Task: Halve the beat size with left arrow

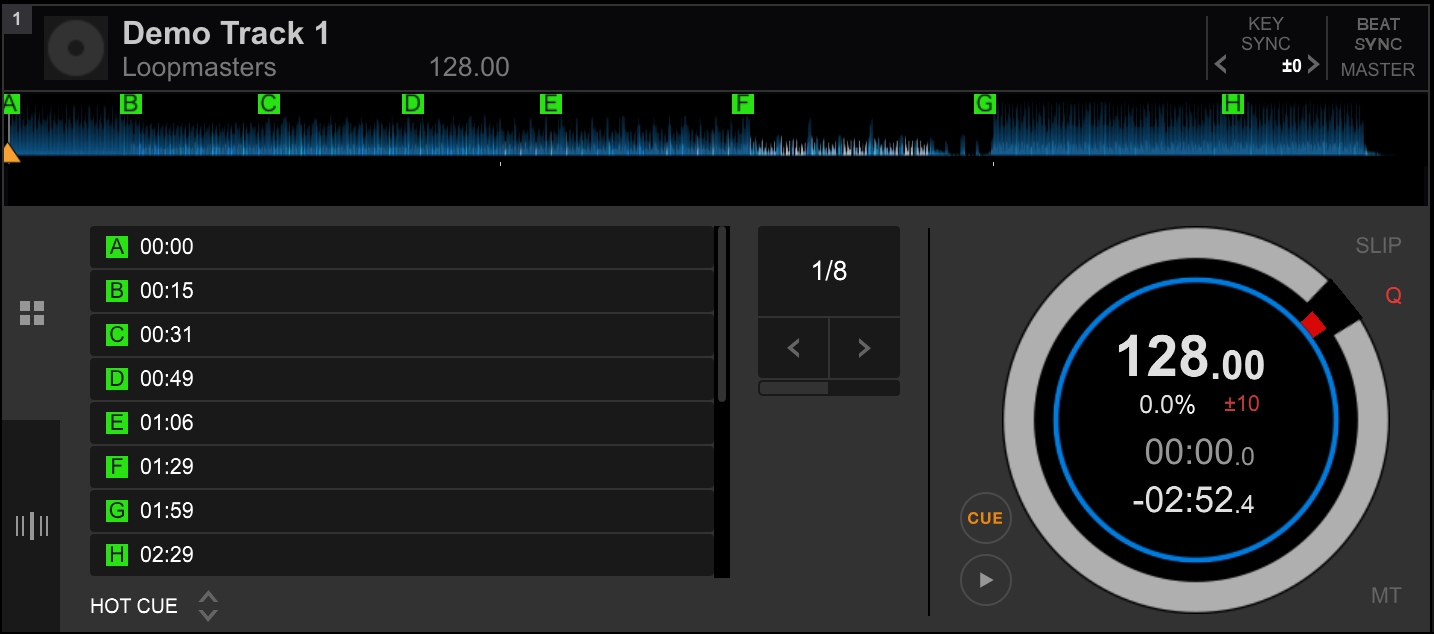Action: 794,348
